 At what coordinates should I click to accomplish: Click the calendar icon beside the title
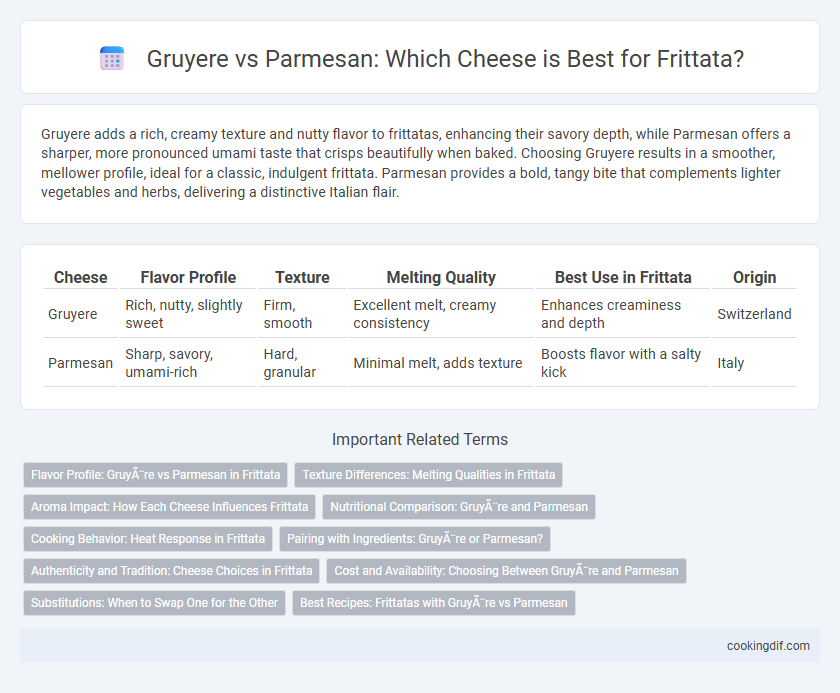[112, 58]
